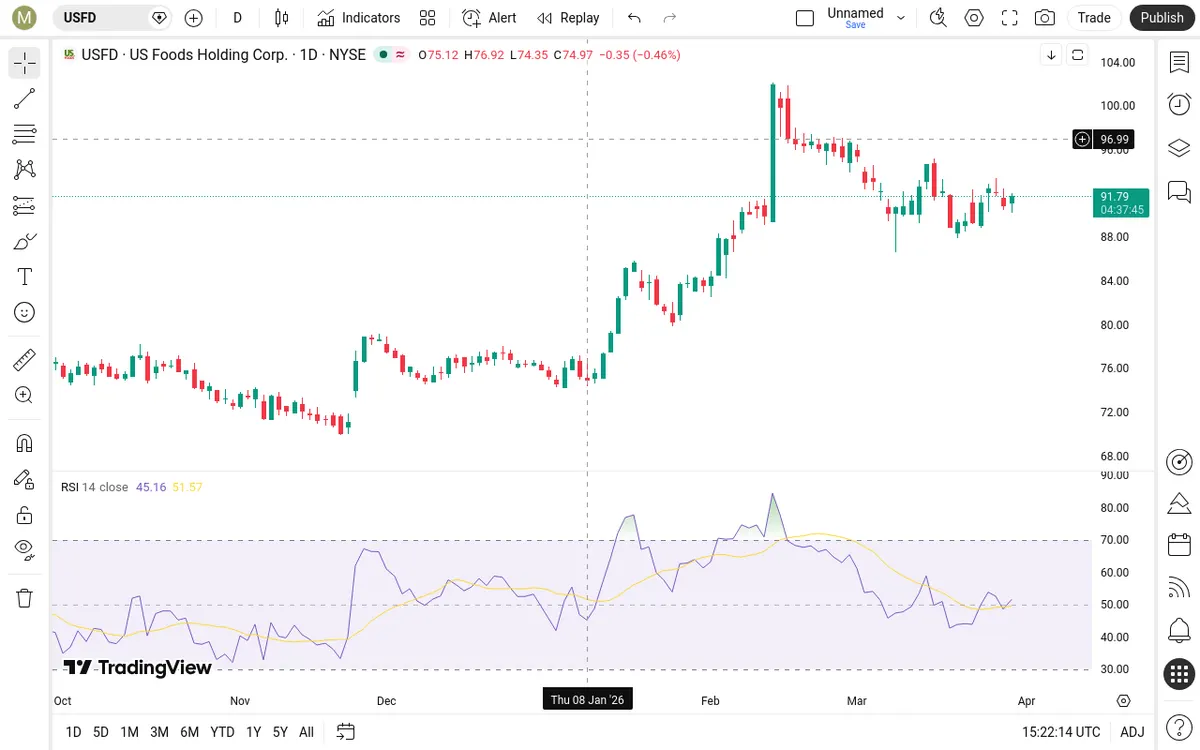
Task: Select the 3M date range
Action: pos(159,732)
